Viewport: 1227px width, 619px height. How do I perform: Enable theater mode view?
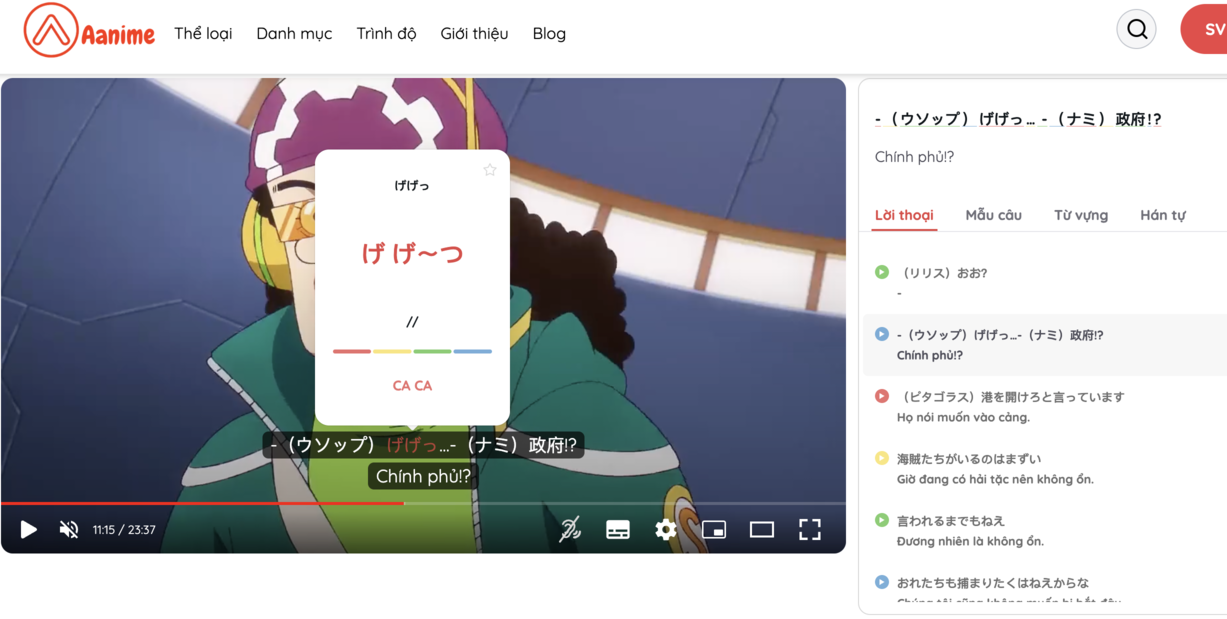[x=762, y=530]
